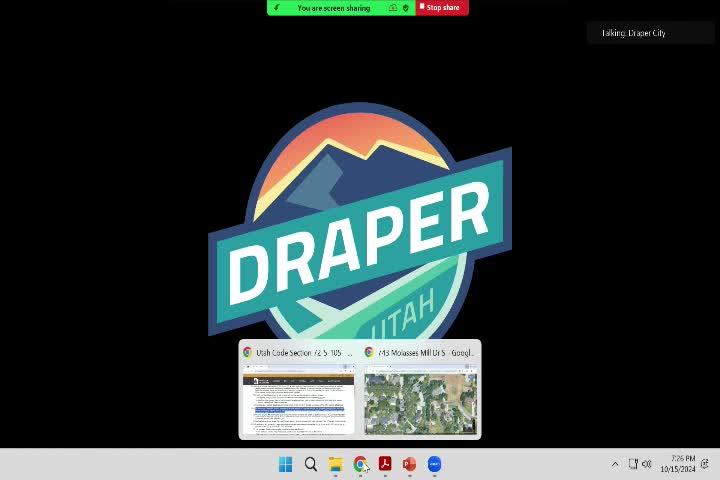
Task: Open Windows Search from the taskbar
Action: (x=310, y=464)
